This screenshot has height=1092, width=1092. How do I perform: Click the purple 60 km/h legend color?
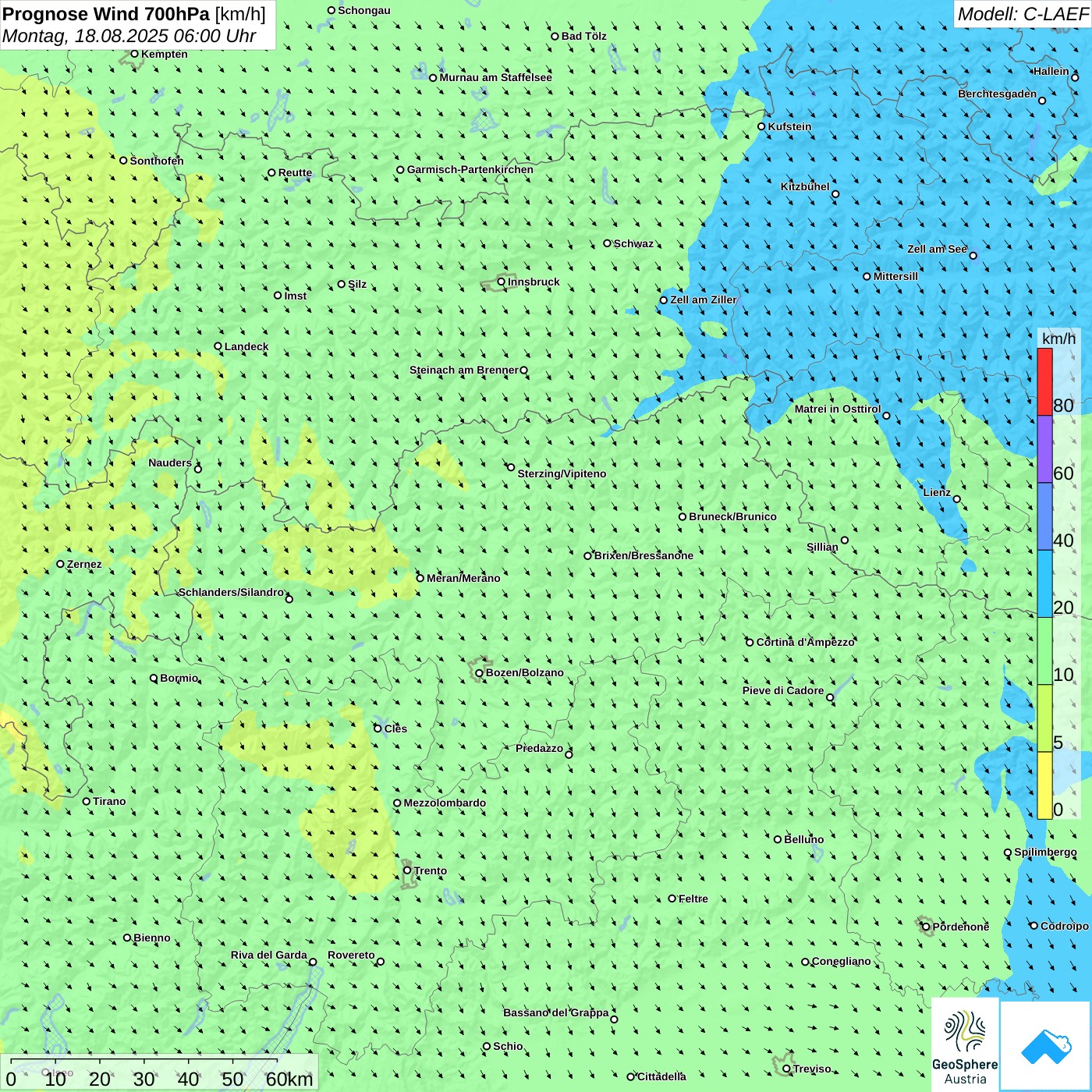pyautogui.click(x=1044, y=449)
